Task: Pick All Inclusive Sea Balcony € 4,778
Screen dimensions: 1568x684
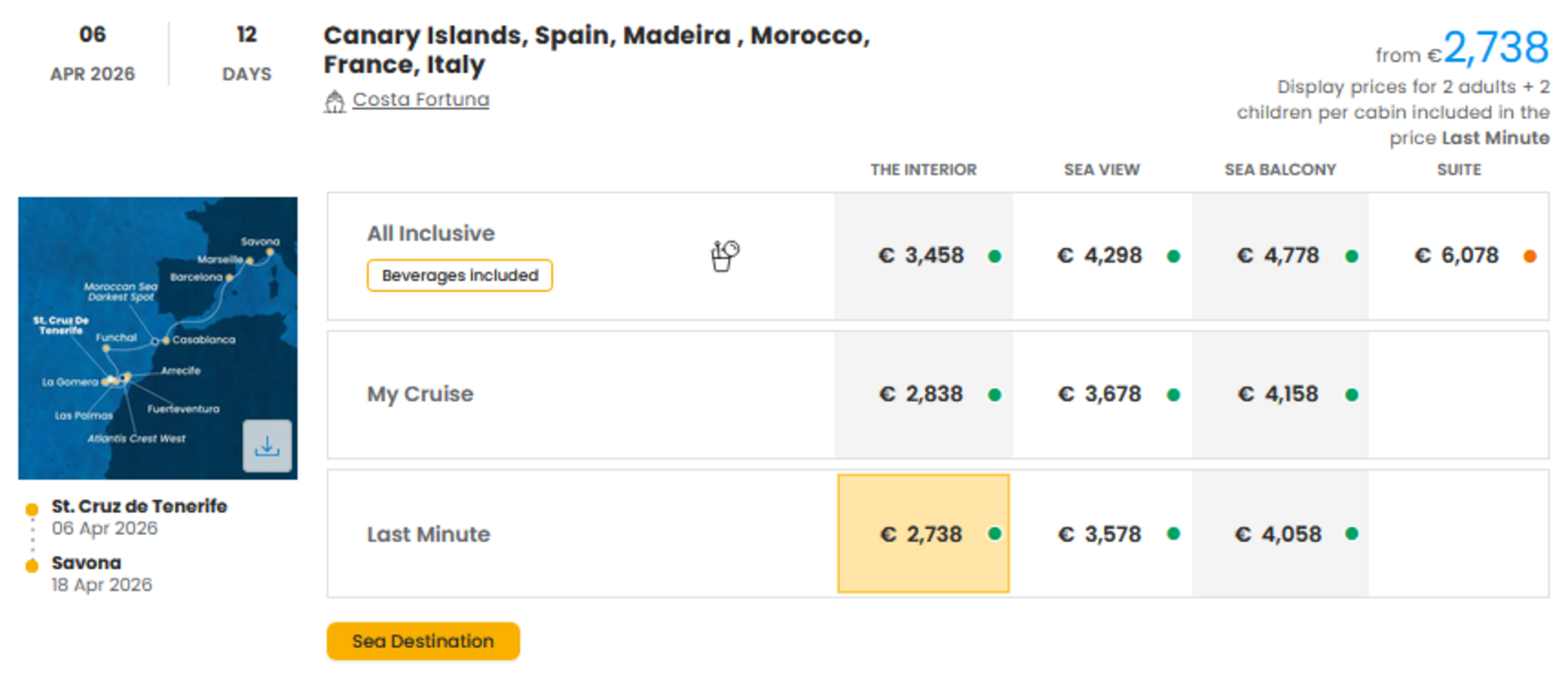Action: [1279, 256]
